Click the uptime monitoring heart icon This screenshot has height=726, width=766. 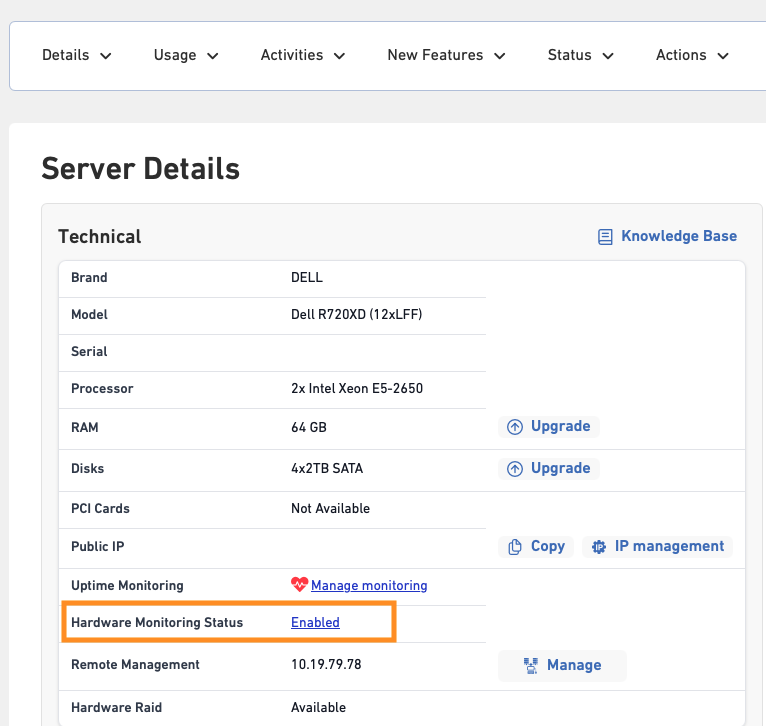click(x=299, y=584)
